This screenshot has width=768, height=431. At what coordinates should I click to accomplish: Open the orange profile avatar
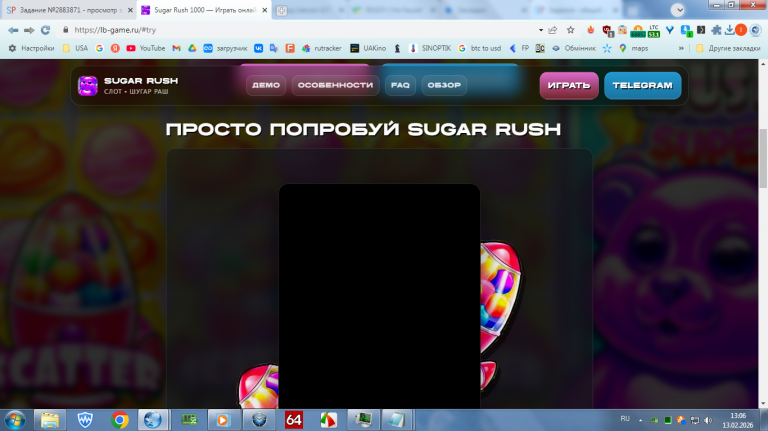pyautogui.click(x=741, y=30)
